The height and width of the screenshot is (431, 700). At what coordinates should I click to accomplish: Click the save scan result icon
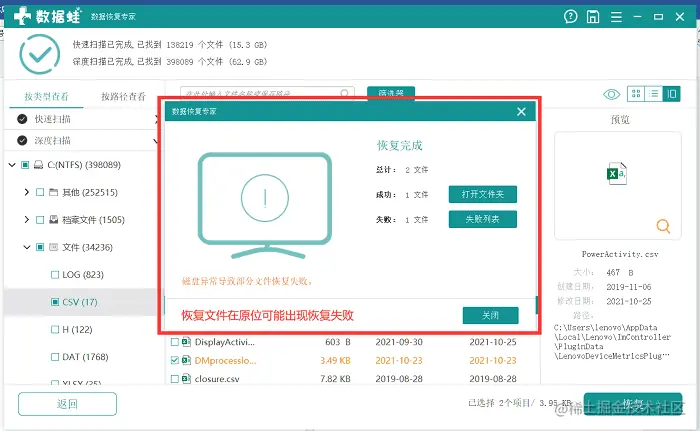pos(593,17)
